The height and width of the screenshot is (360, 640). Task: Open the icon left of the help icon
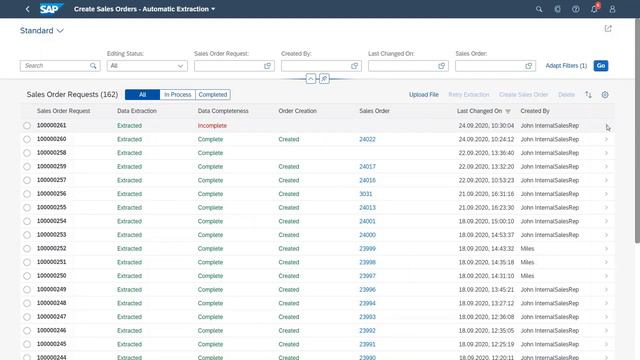[x=558, y=9]
